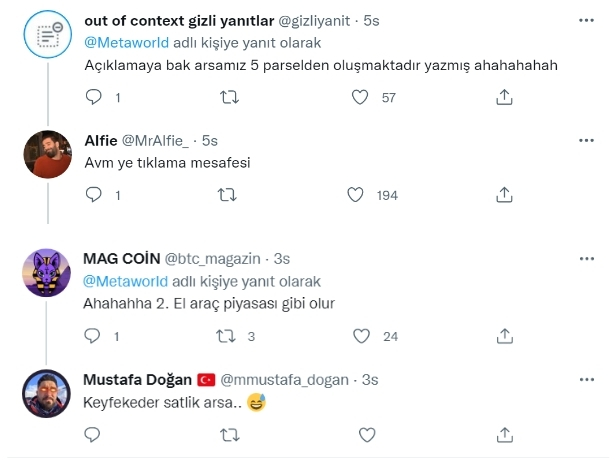Viewport: 616px width, 461px height.
Task: Open more options on MAG COİN tweet
Action: click(x=584, y=258)
